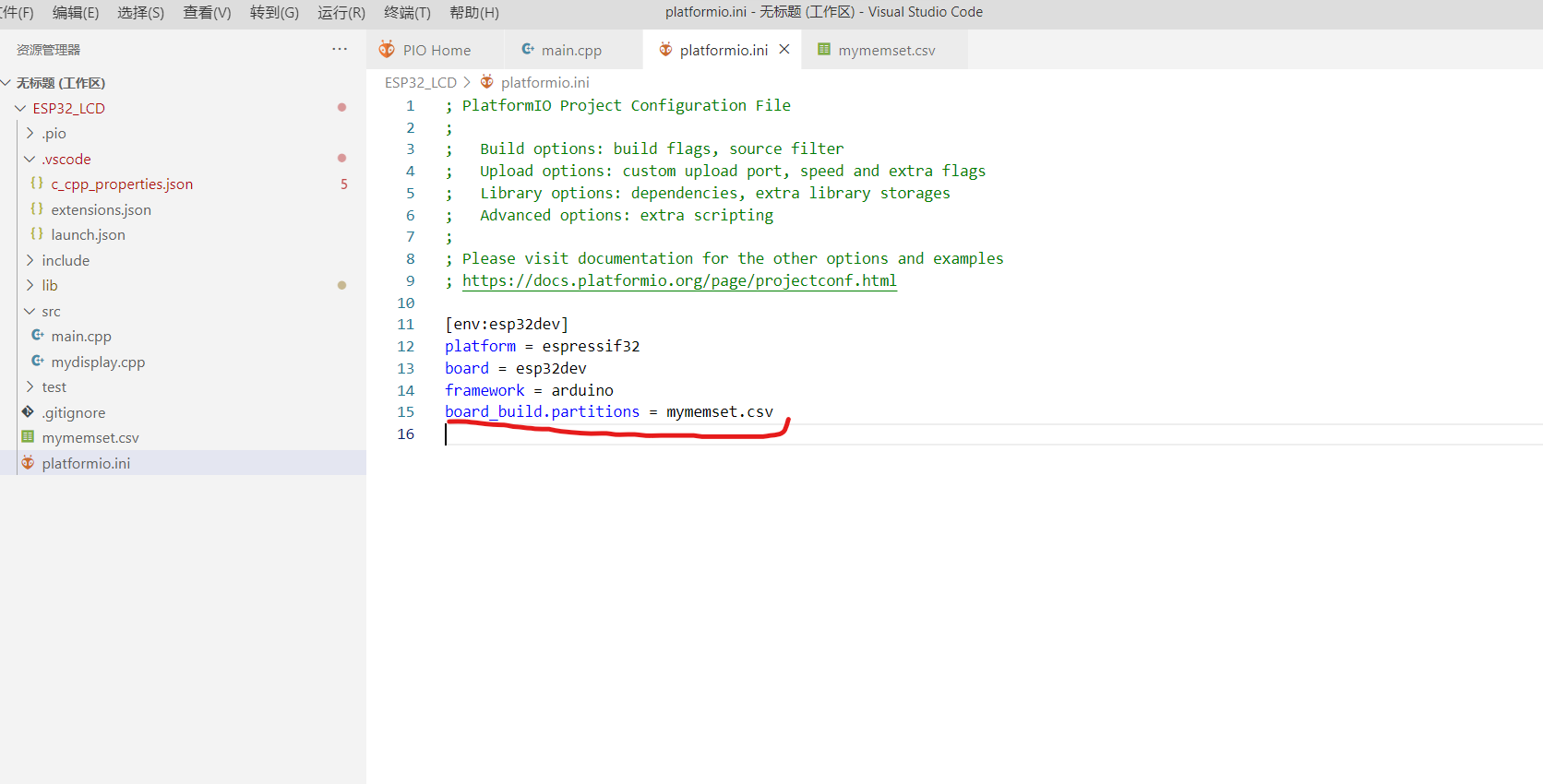This screenshot has height=784, width=1543.
Task: Click the problem count 5 badge beside c_cpp_properties.json
Action: (344, 184)
